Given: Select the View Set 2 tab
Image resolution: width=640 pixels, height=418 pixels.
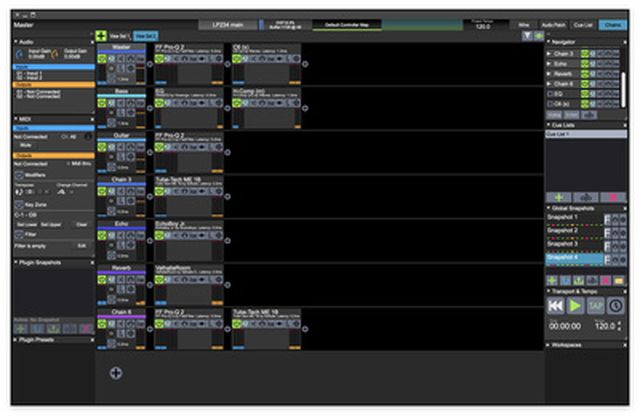Looking at the screenshot, I should tap(145, 36).
